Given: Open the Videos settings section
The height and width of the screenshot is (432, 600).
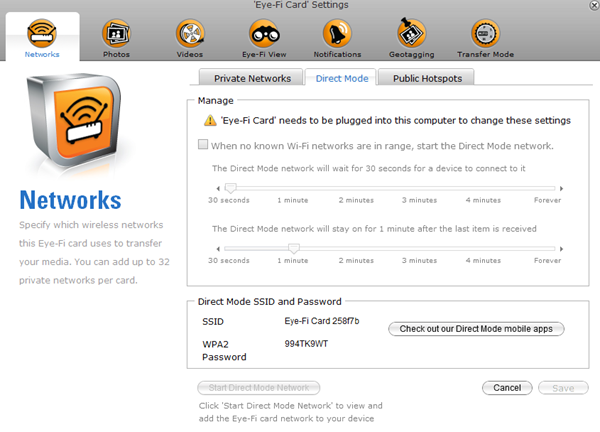Looking at the screenshot, I should pos(190,38).
